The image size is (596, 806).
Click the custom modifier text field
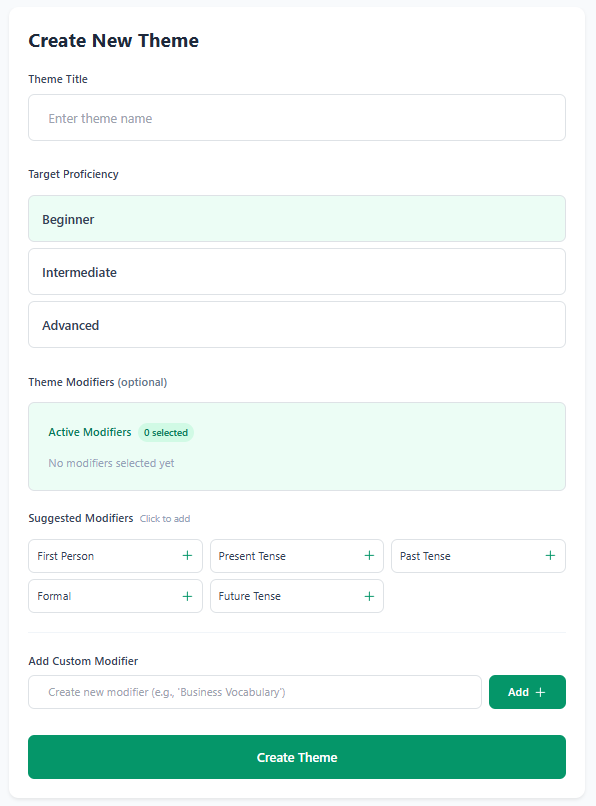[x=254, y=692]
